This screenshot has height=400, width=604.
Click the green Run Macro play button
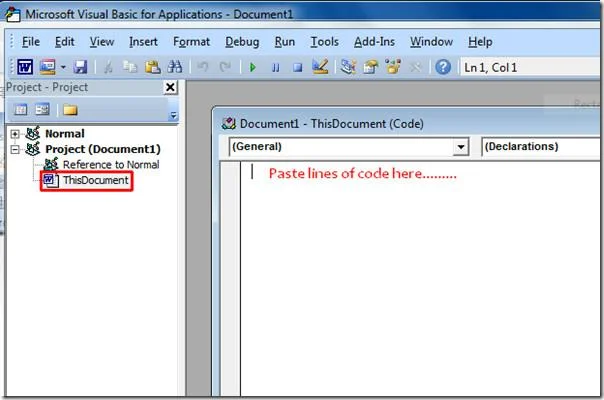click(252, 67)
